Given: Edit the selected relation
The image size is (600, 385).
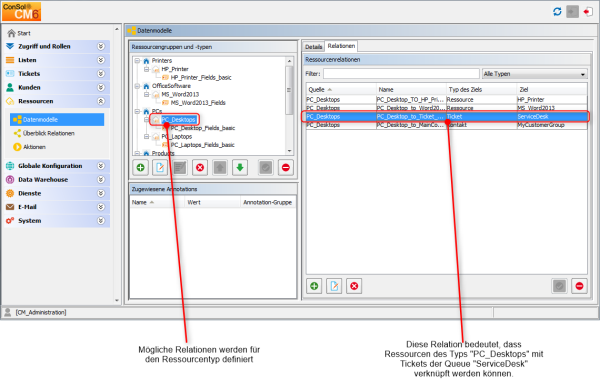Looking at the screenshot, I should pos(334,286).
